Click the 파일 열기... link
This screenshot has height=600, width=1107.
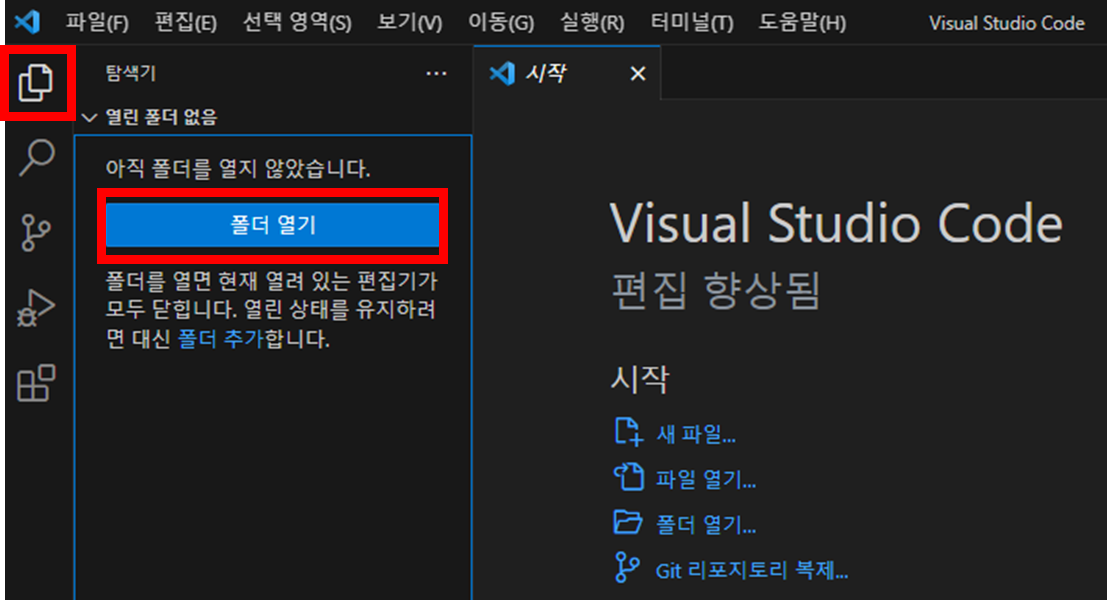click(706, 479)
